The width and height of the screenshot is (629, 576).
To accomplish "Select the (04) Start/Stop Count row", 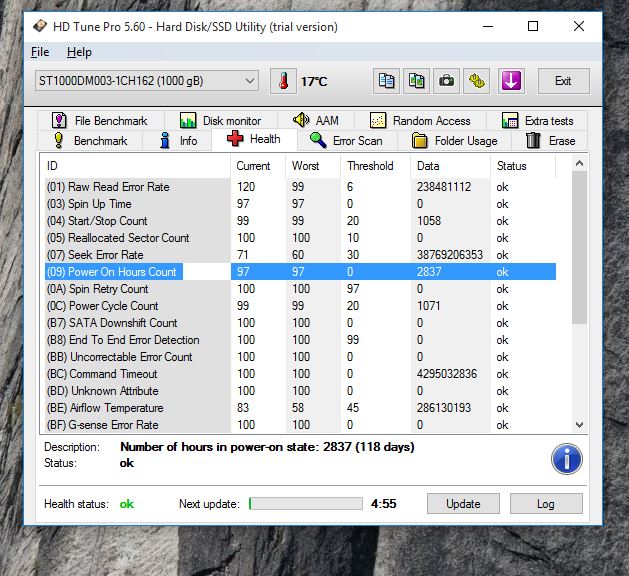I will (298, 221).
